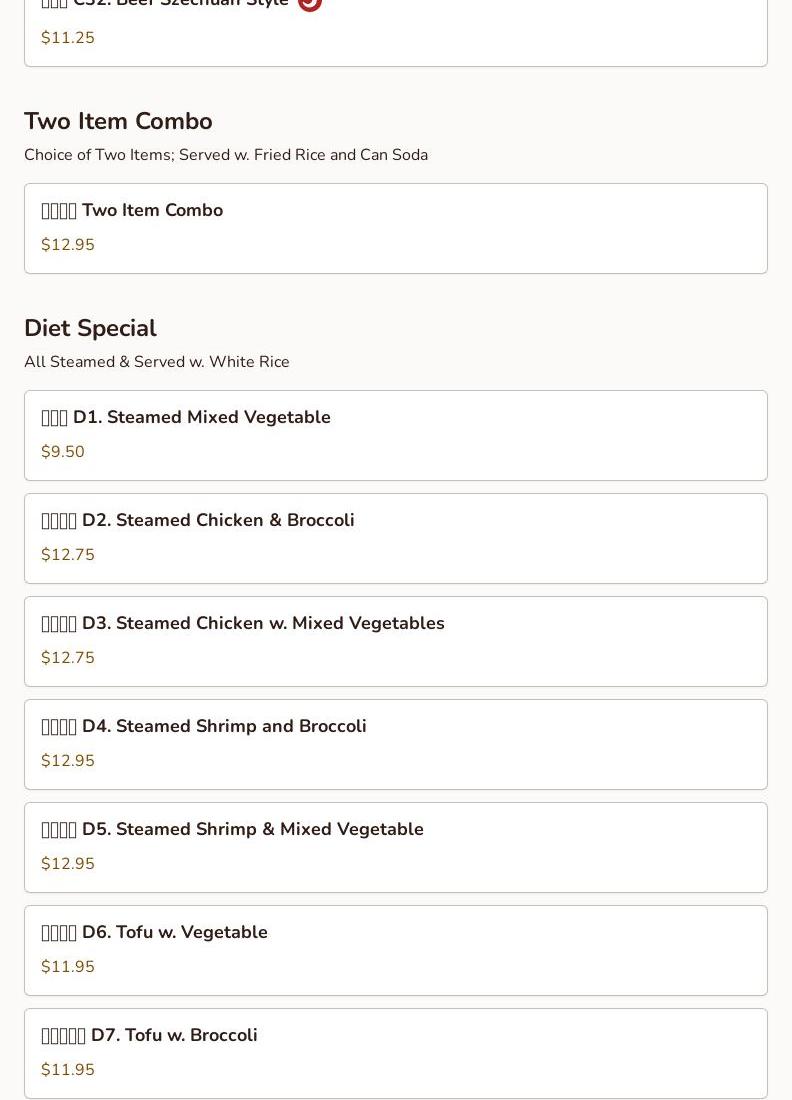
Task: Select D4. Steamed Shrimp and Broccoli
Action: (x=395, y=744)
